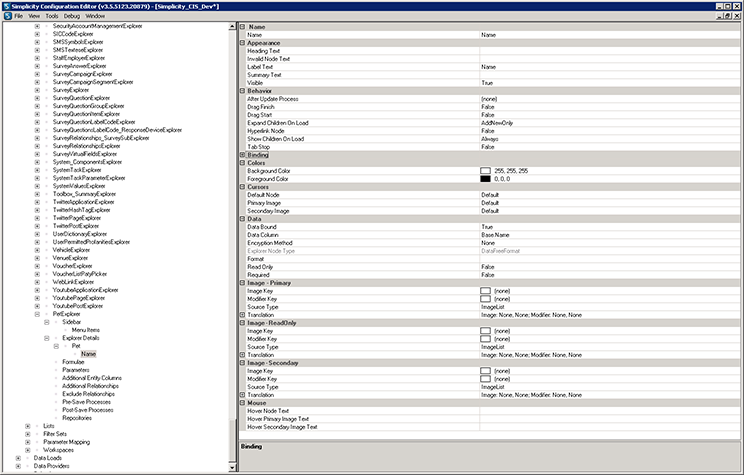Image resolution: width=744 pixels, height=475 pixels.
Task: Select the Exclude Relationships node
Action: tap(88, 394)
